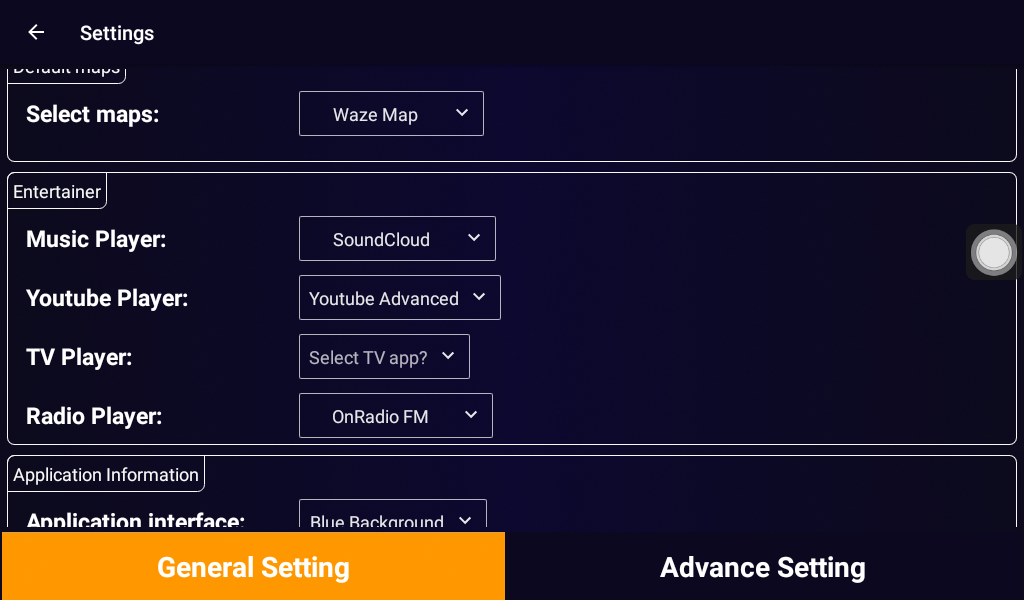Tap the floating assistive touch button
1024x600 pixels.
[x=993, y=252]
